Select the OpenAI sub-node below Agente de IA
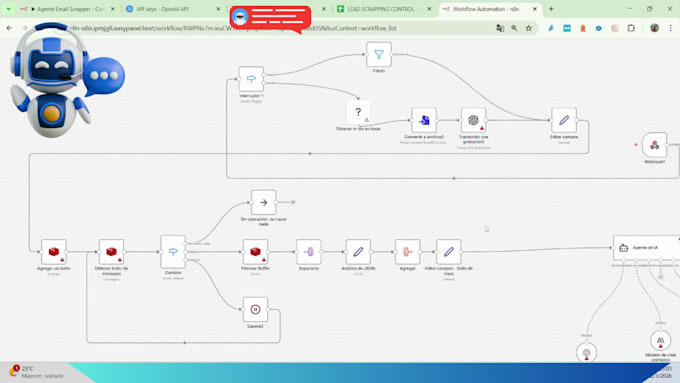680x383 pixels. tap(587, 352)
